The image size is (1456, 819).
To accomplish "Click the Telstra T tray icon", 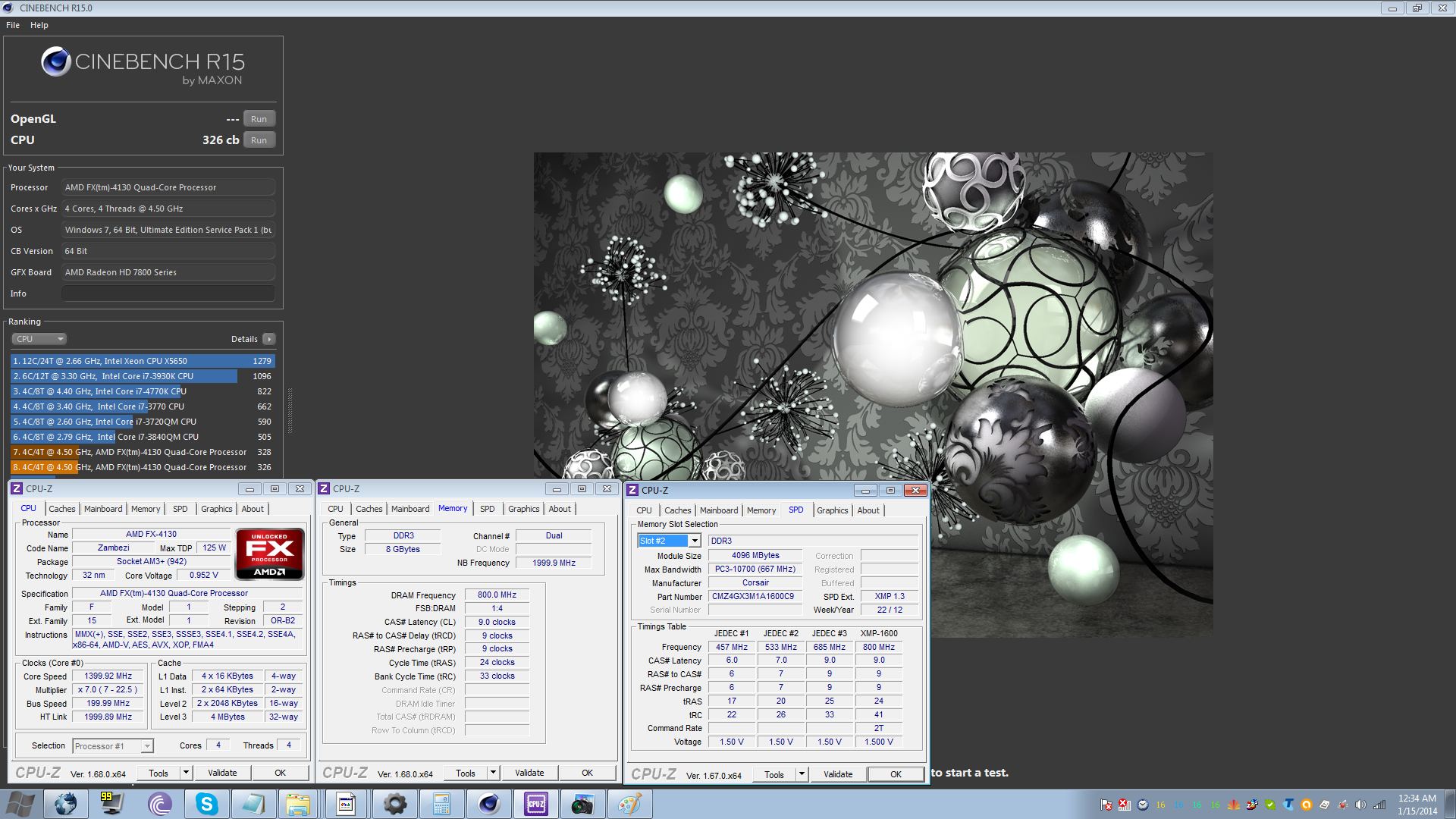I will 1288,805.
